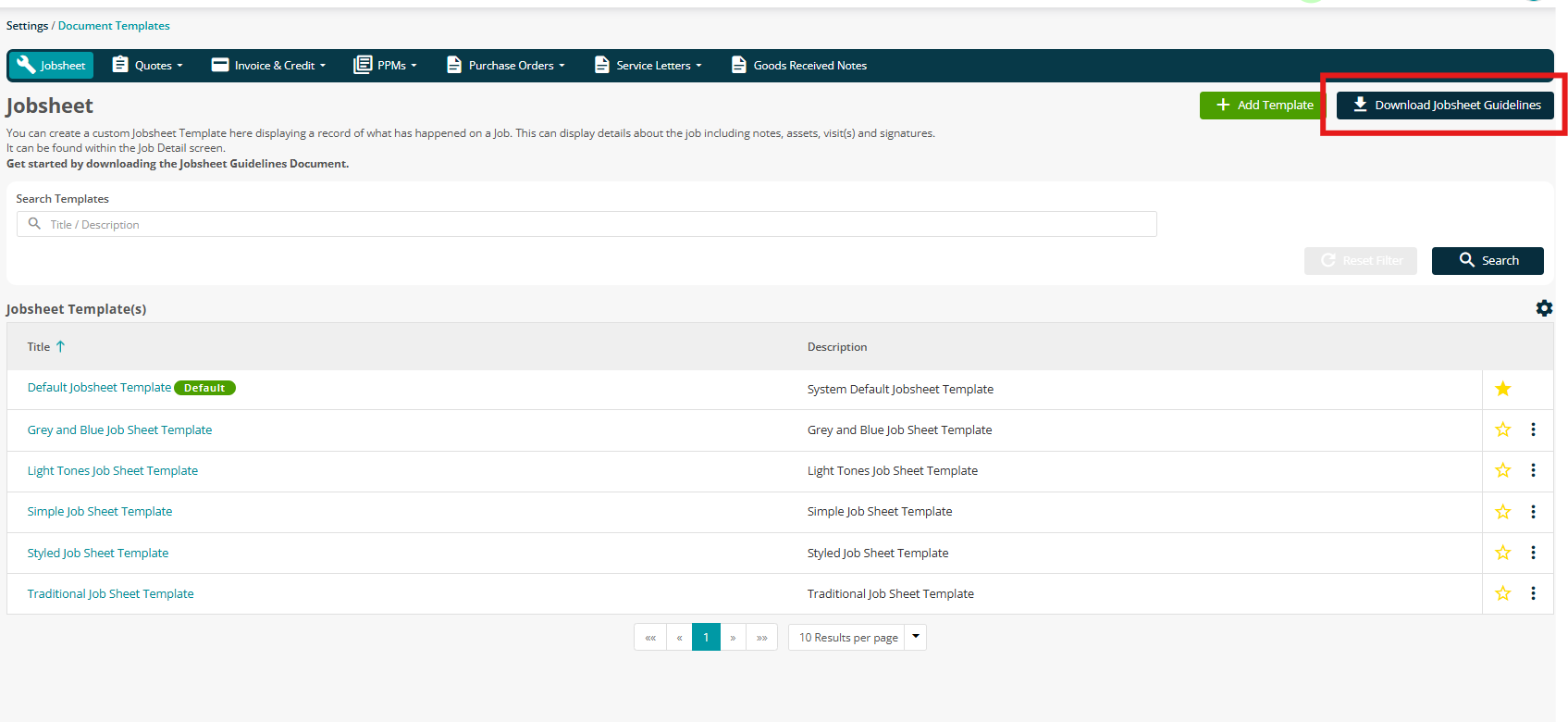Open Light Tones Job Sheet Template
Image resolution: width=1568 pixels, height=722 pixels.
pyautogui.click(x=113, y=471)
